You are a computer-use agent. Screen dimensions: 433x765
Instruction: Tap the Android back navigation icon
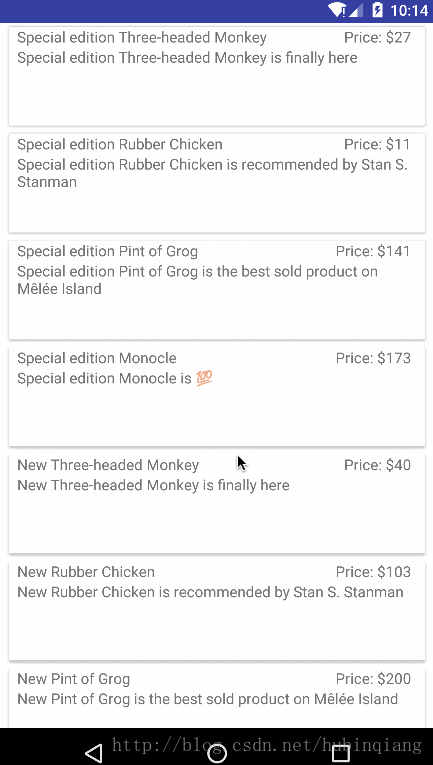[x=94, y=752]
